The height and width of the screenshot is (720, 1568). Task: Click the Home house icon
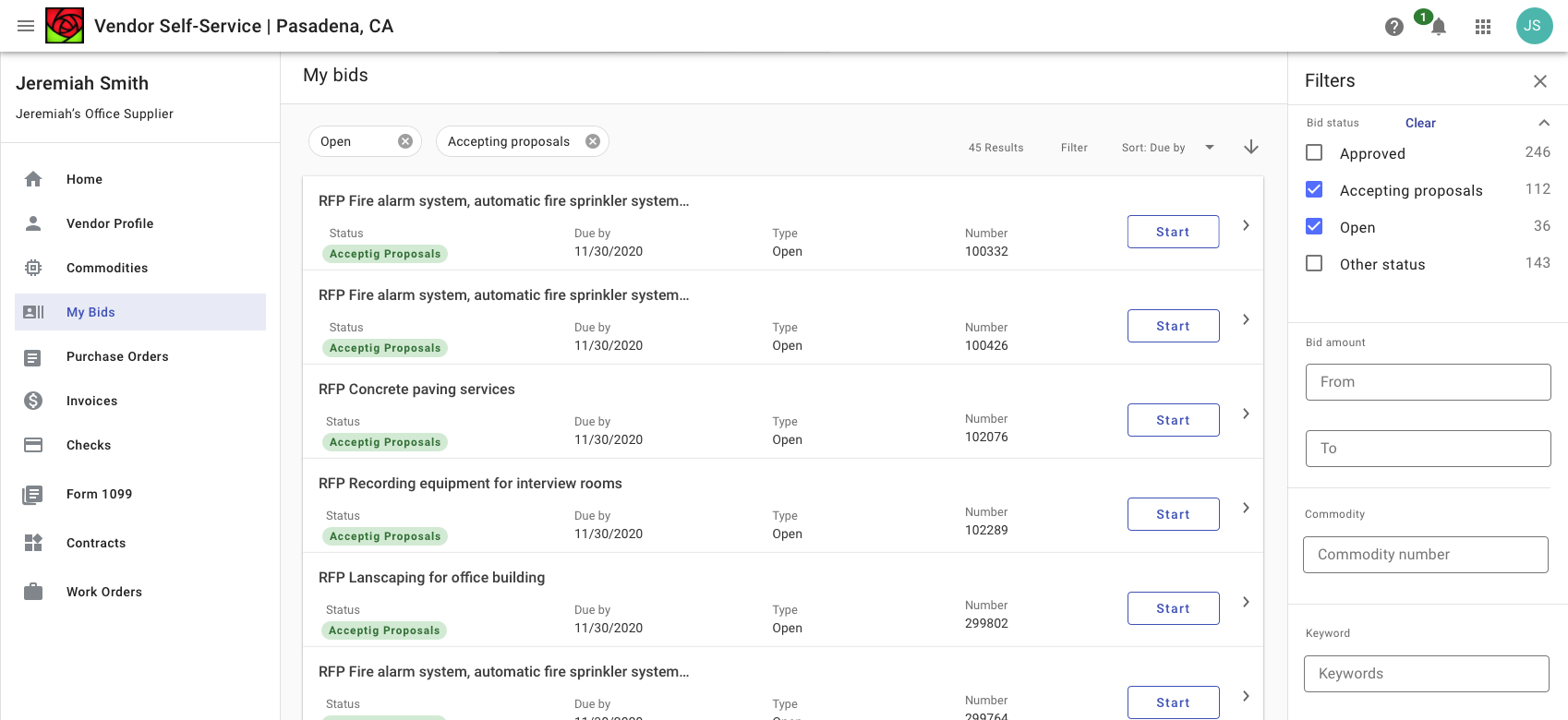pyautogui.click(x=33, y=179)
